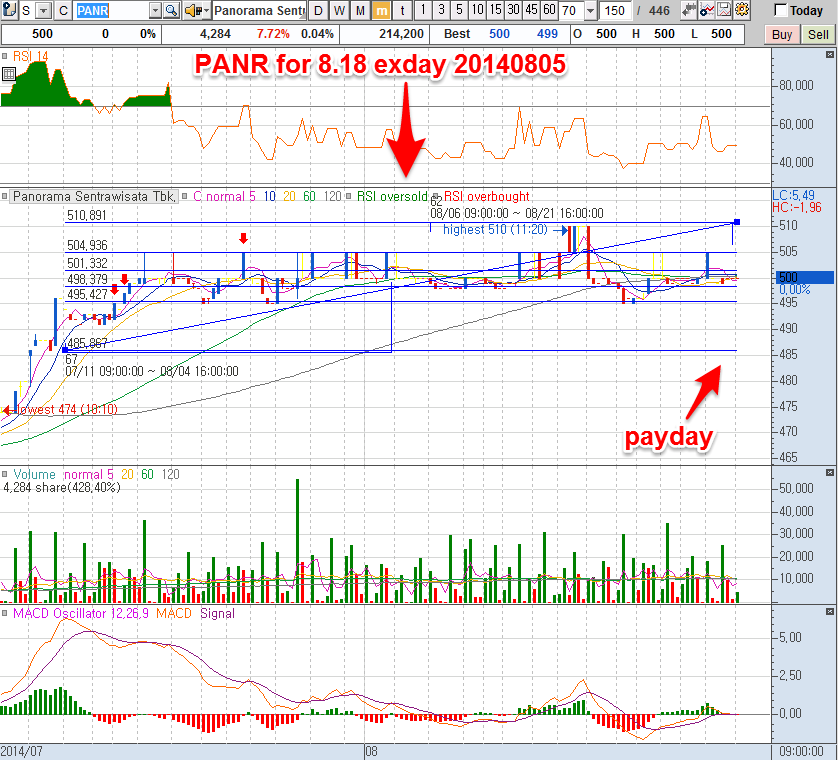Click the Panorama Sentr company name field
Screen dimensions: 838x760
[x=260, y=10]
